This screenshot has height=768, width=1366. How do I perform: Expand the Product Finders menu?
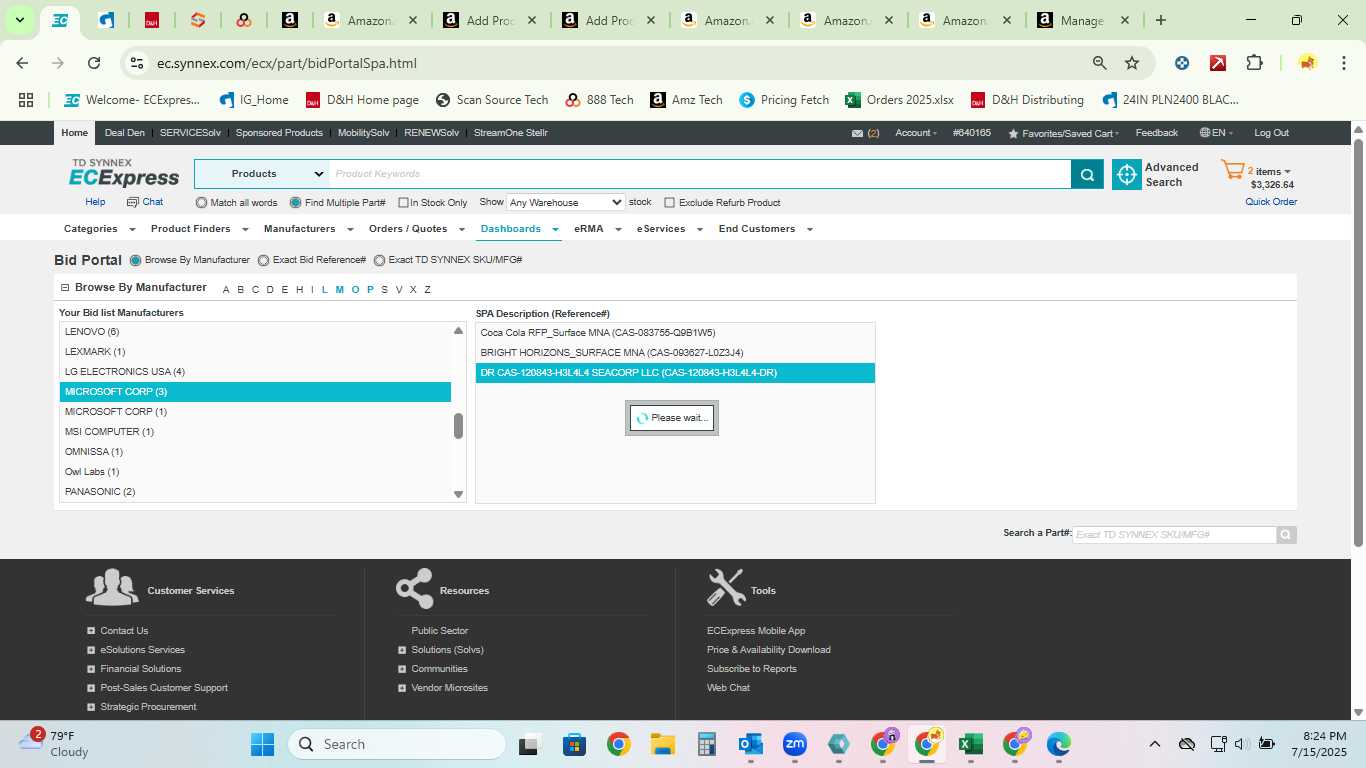[x=197, y=229]
